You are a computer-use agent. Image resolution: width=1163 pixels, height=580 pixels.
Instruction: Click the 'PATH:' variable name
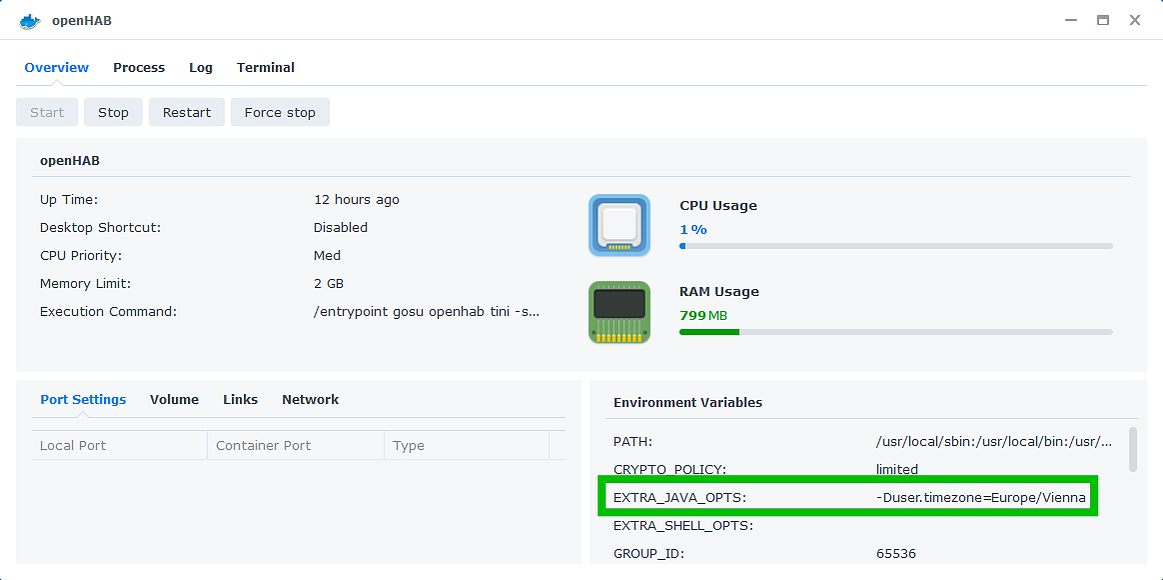coord(633,442)
